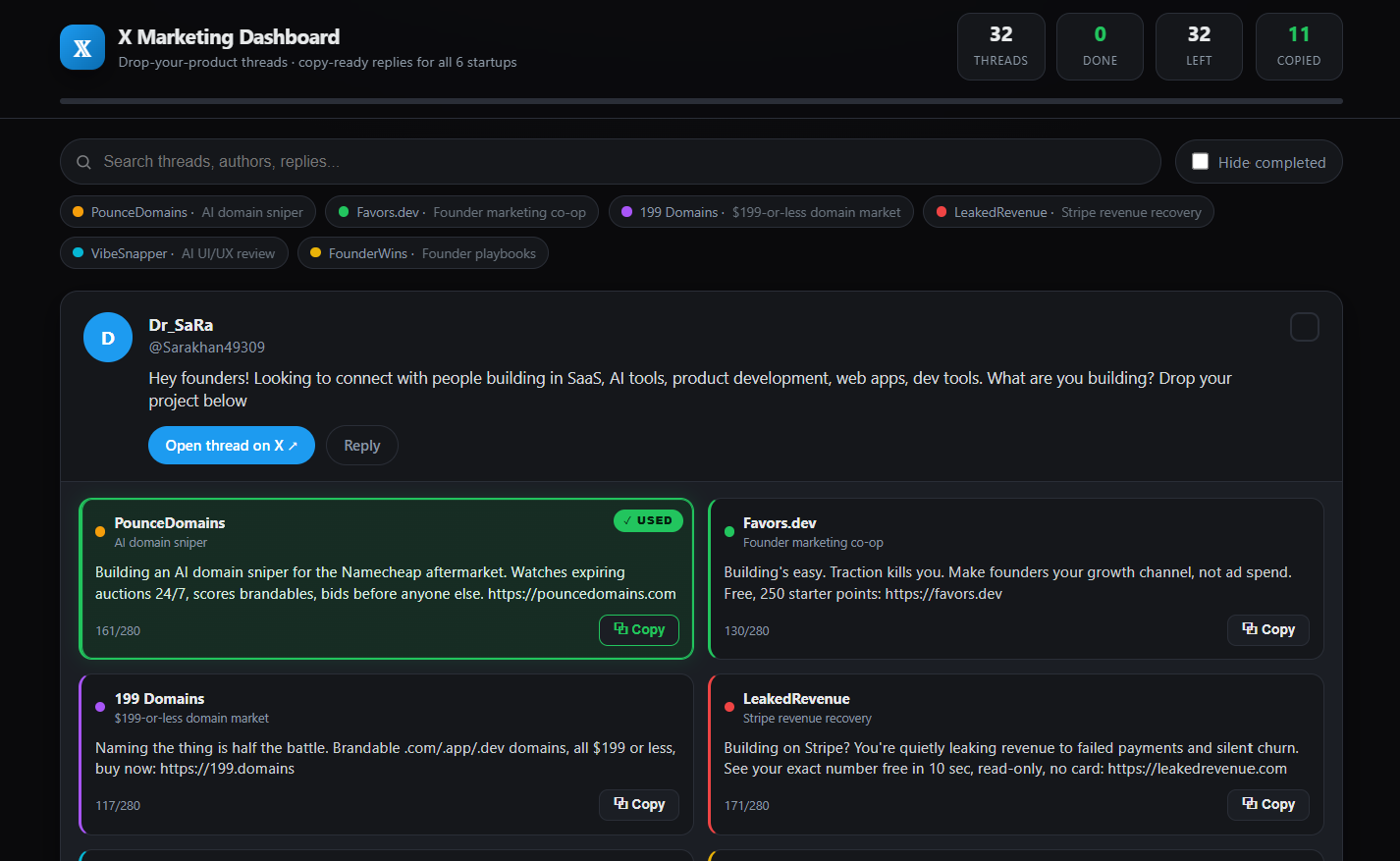Click the PounceDomains card heading
Viewport: 1400px width, 861px height.
(x=170, y=523)
